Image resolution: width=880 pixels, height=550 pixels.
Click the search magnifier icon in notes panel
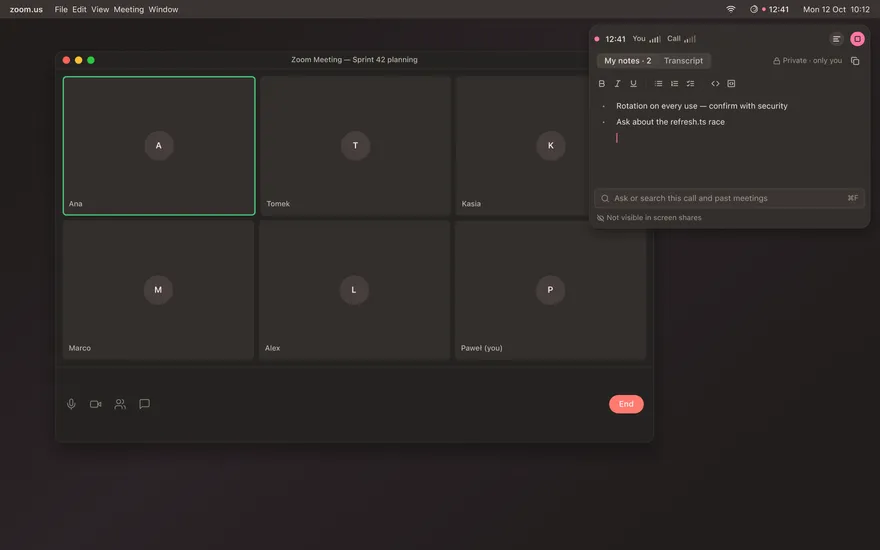[x=605, y=198]
